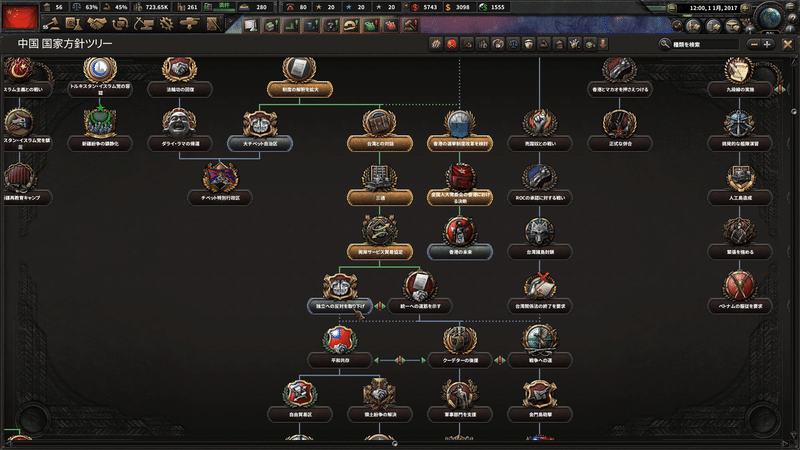Select the 緊張を強める focus
This screenshot has width=800, height=450.
coord(740,239)
